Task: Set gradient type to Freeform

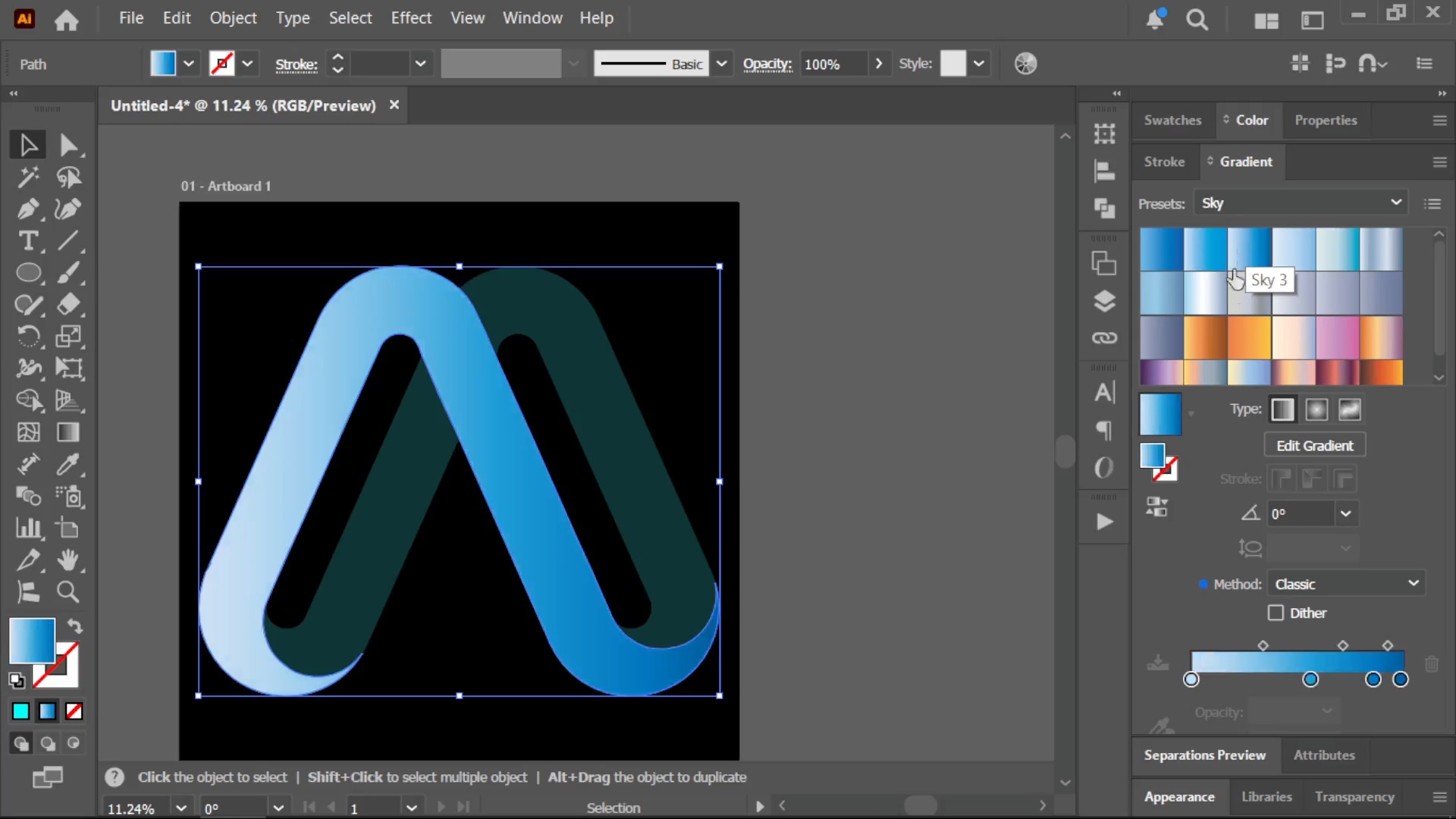Action: tap(1350, 409)
